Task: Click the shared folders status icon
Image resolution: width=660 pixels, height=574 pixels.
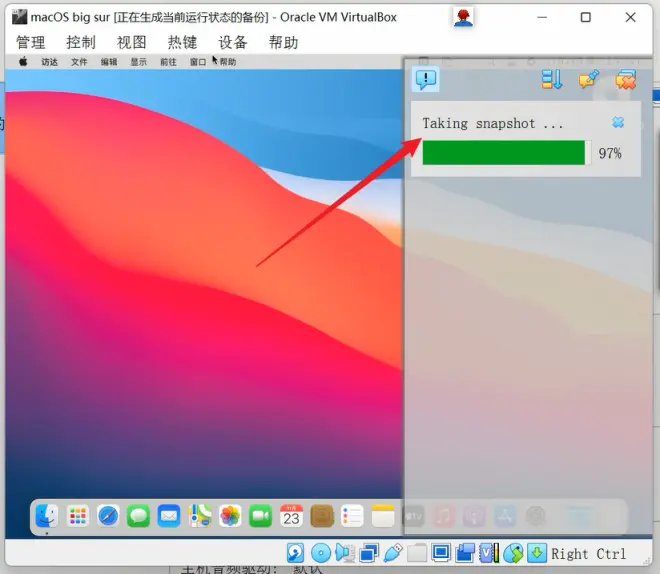Action: coord(417,553)
